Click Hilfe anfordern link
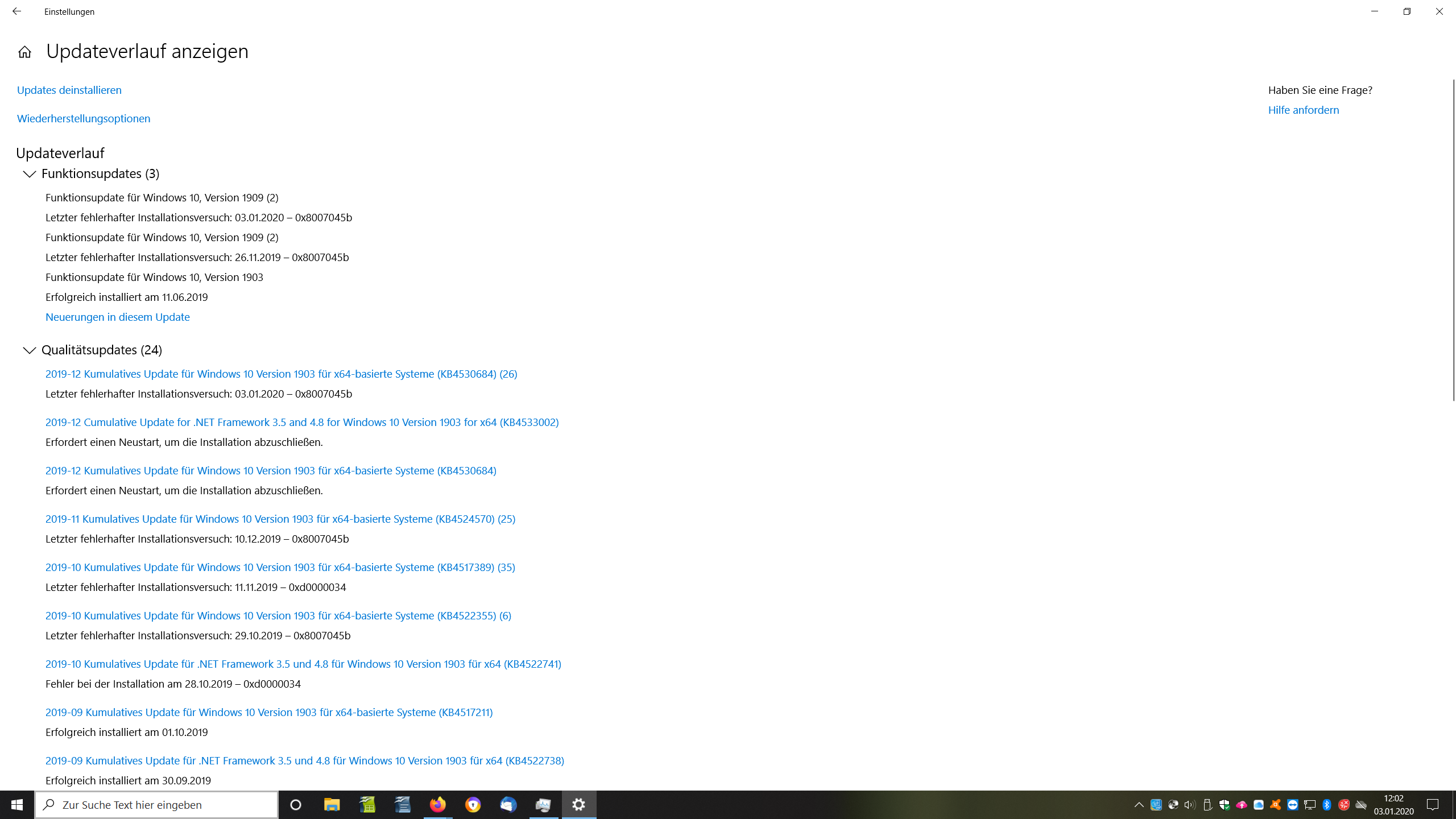The image size is (1456, 819). 1304,110
